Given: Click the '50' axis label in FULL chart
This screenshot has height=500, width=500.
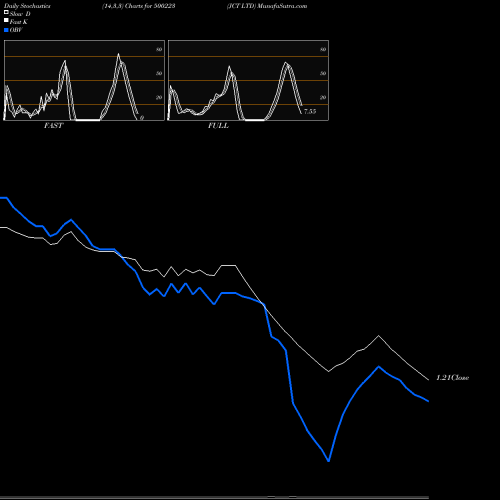Looking at the screenshot, I should point(323,73).
